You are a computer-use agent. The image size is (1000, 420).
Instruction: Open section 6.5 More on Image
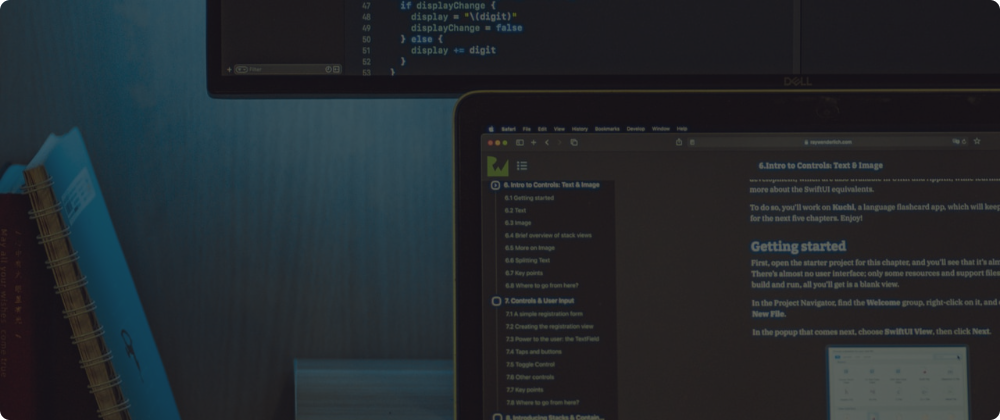click(530, 248)
